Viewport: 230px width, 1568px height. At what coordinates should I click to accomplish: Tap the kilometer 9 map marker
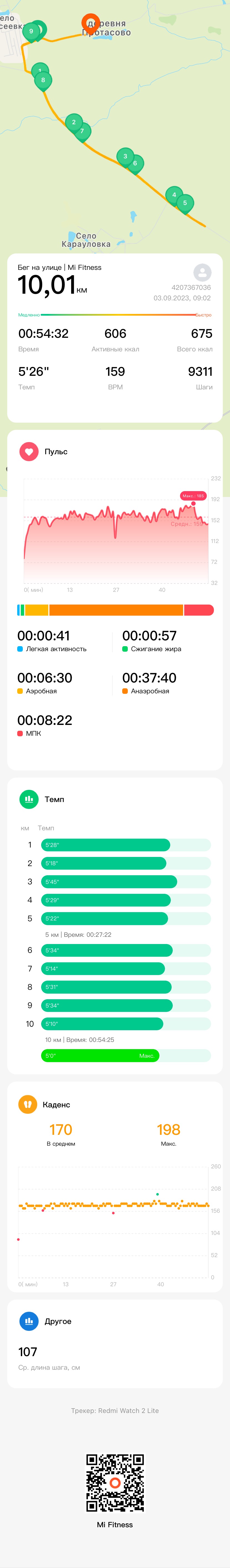point(31,32)
